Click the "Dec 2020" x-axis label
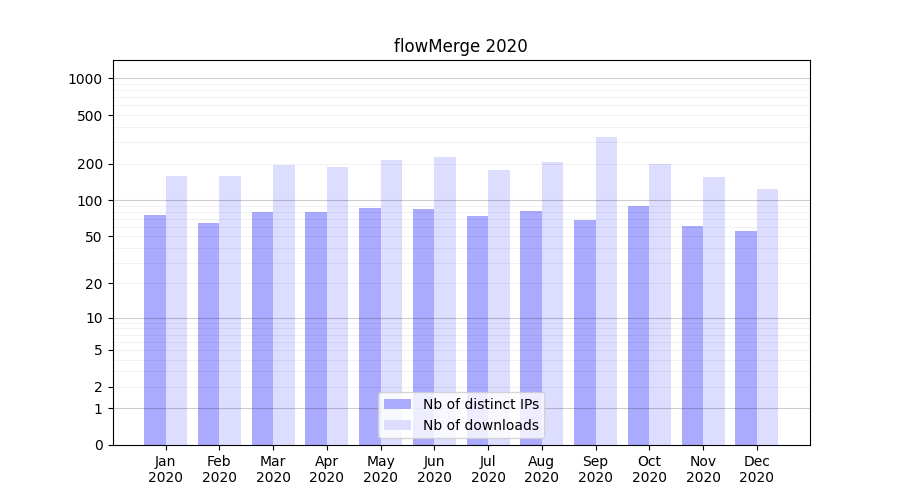 [x=756, y=469]
